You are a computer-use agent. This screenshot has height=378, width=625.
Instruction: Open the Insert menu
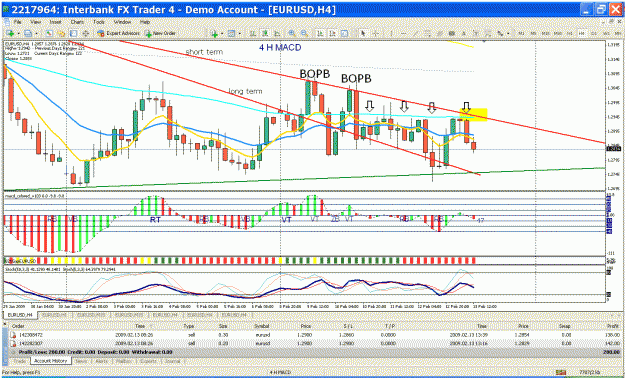[56, 22]
